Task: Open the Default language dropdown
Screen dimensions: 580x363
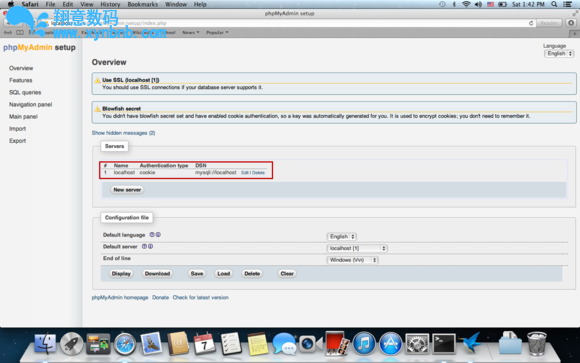Action: [x=341, y=236]
